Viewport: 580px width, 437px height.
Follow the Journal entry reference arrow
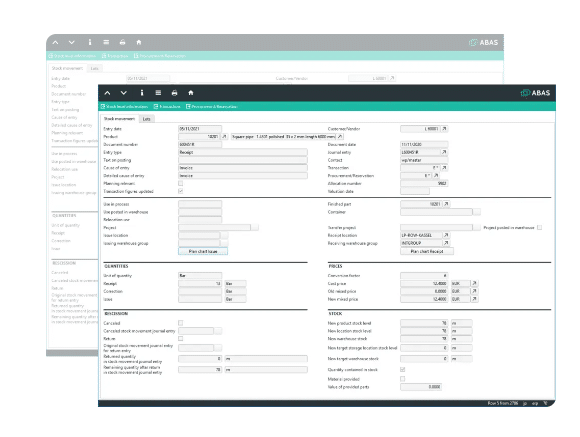pos(444,152)
